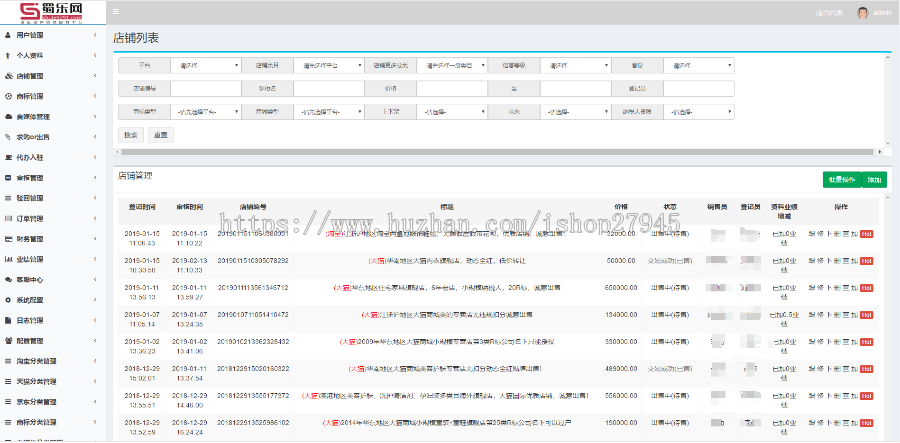Click the 订单管理 sidebar icon
Viewport: 900px width, 443px height.
8,219
